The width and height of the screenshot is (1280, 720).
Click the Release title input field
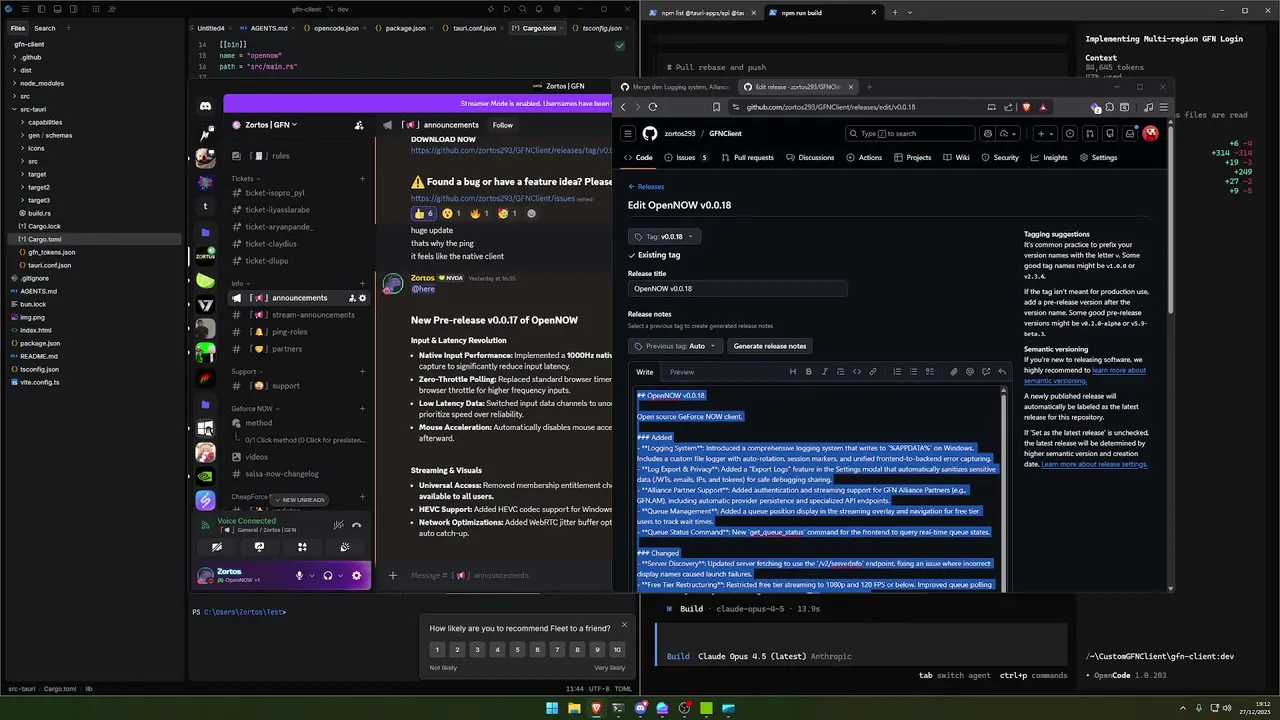tap(737, 288)
